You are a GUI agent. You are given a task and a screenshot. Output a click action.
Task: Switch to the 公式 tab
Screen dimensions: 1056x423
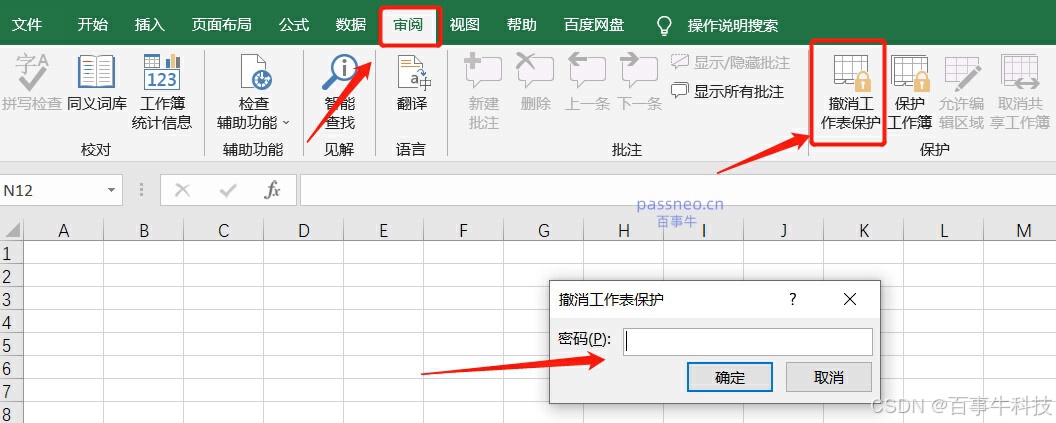[294, 25]
